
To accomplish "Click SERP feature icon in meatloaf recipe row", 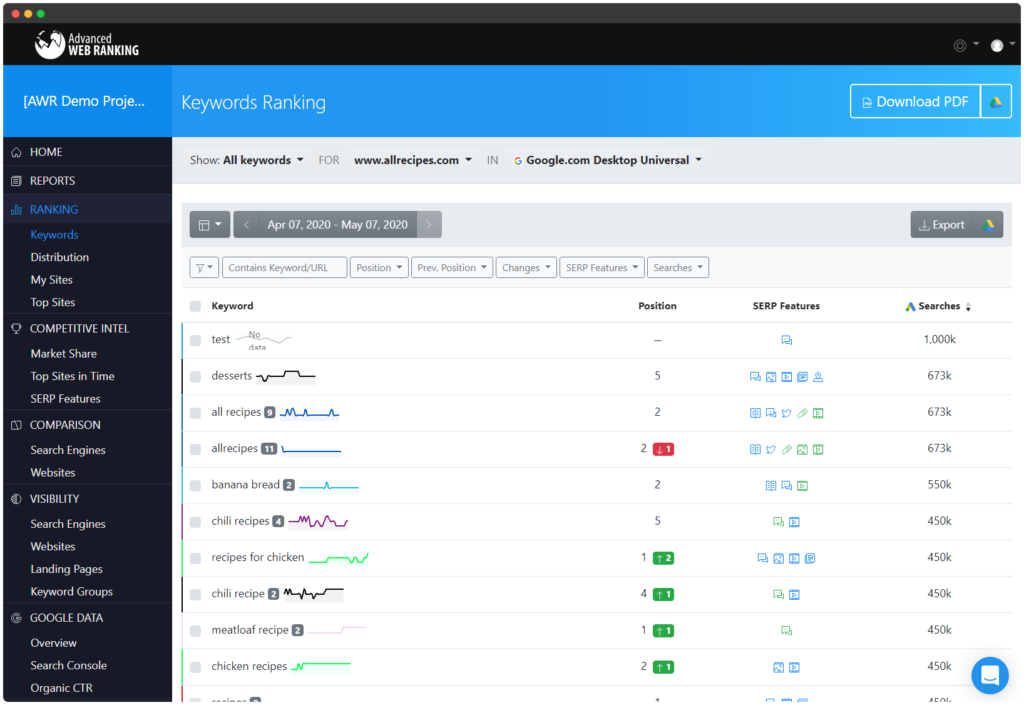I will pyautogui.click(x=786, y=631).
